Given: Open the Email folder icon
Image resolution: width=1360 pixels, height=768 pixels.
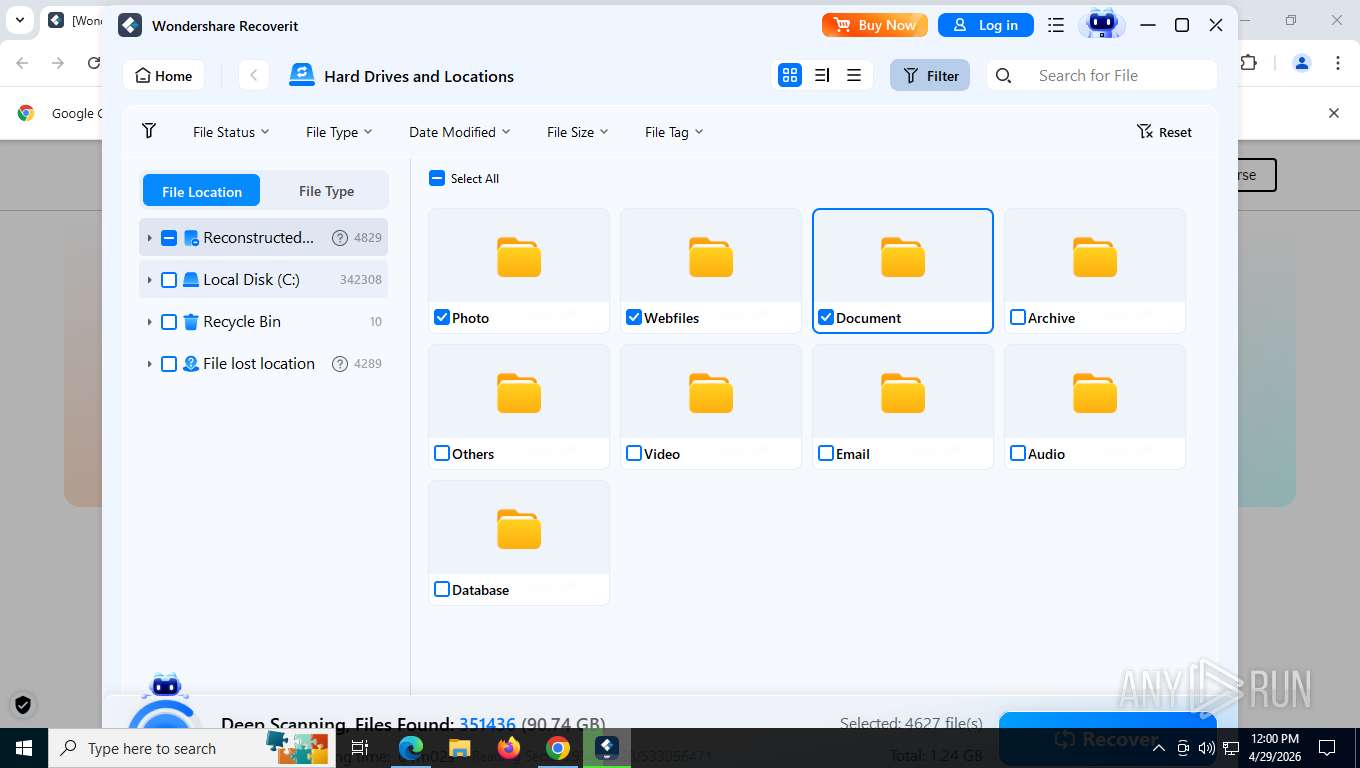Looking at the screenshot, I should 903,393.
